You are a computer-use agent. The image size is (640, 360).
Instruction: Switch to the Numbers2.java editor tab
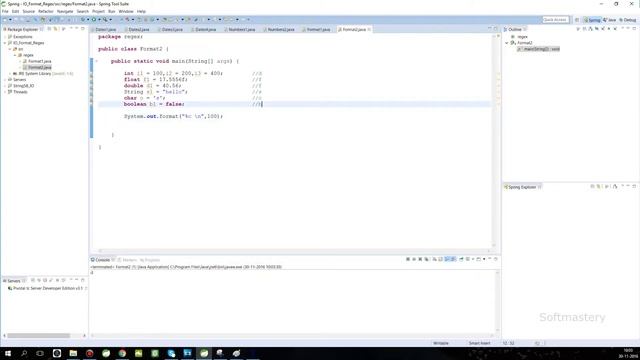[280, 29]
